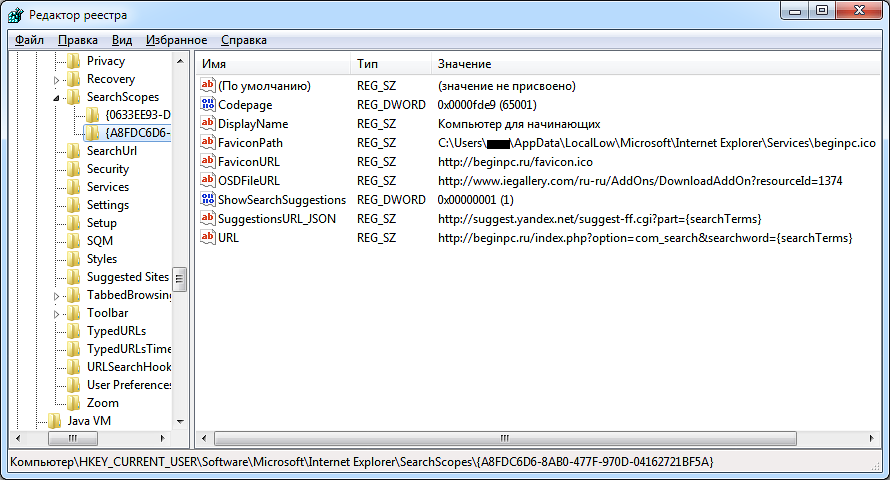The width and height of the screenshot is (890, 480).
Task: Click the tree pane horizontal scroll left arrow
Action: 18,438
